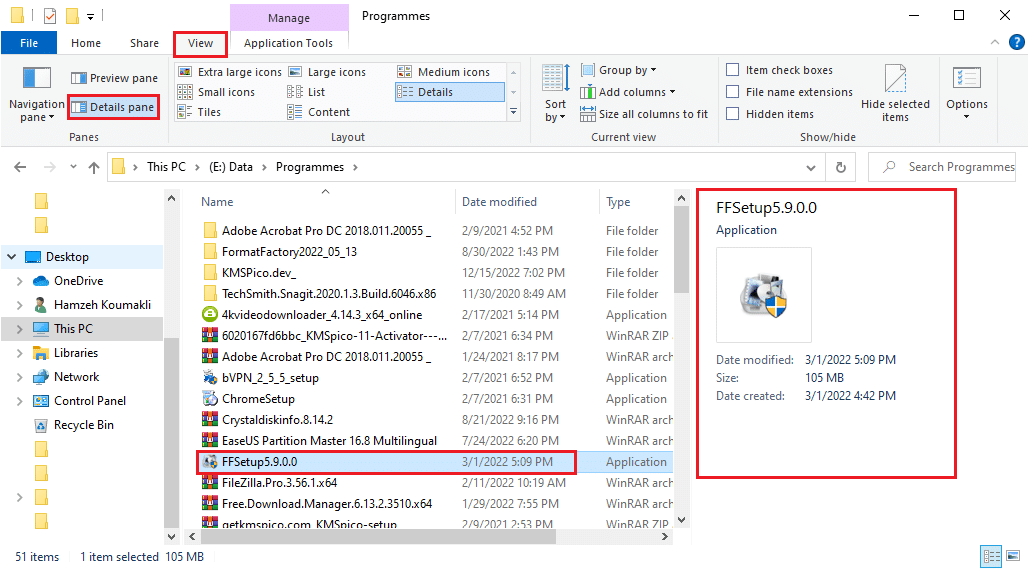Sort files by Date modified column

(499, 202)
